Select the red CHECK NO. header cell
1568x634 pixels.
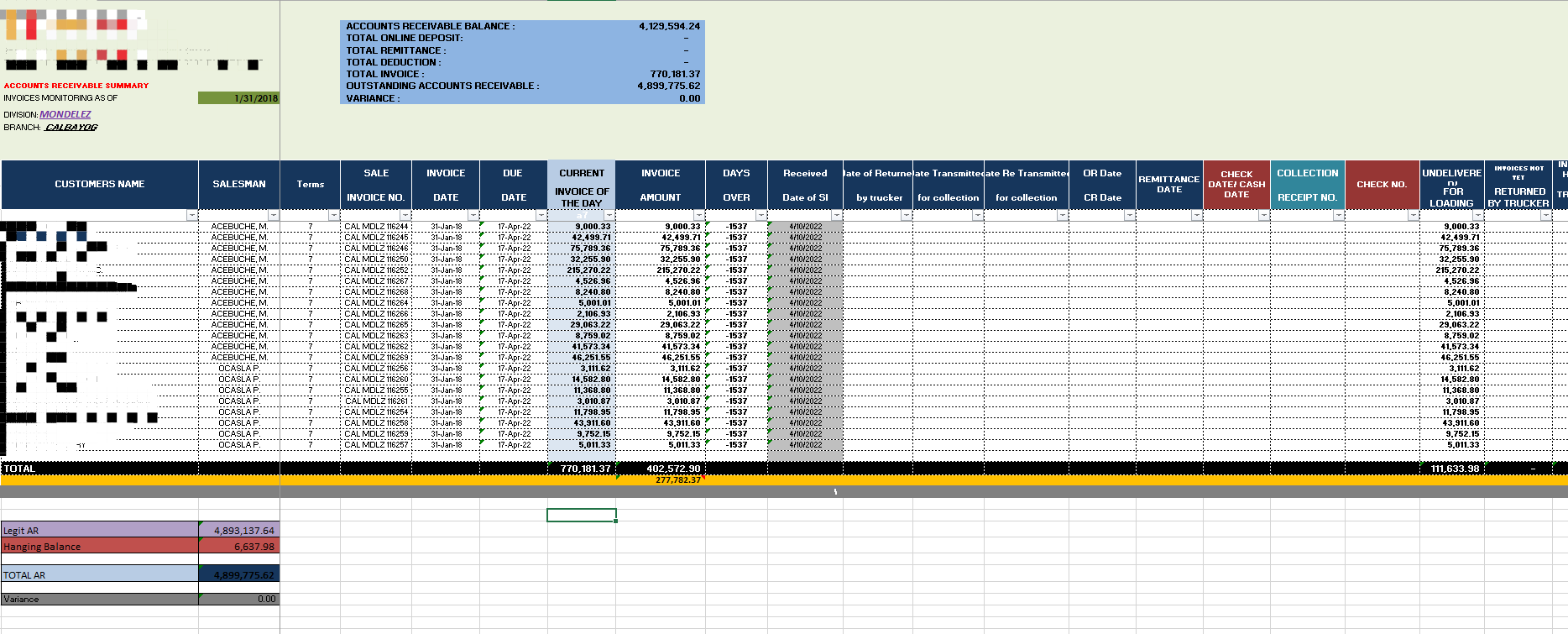1382,184
